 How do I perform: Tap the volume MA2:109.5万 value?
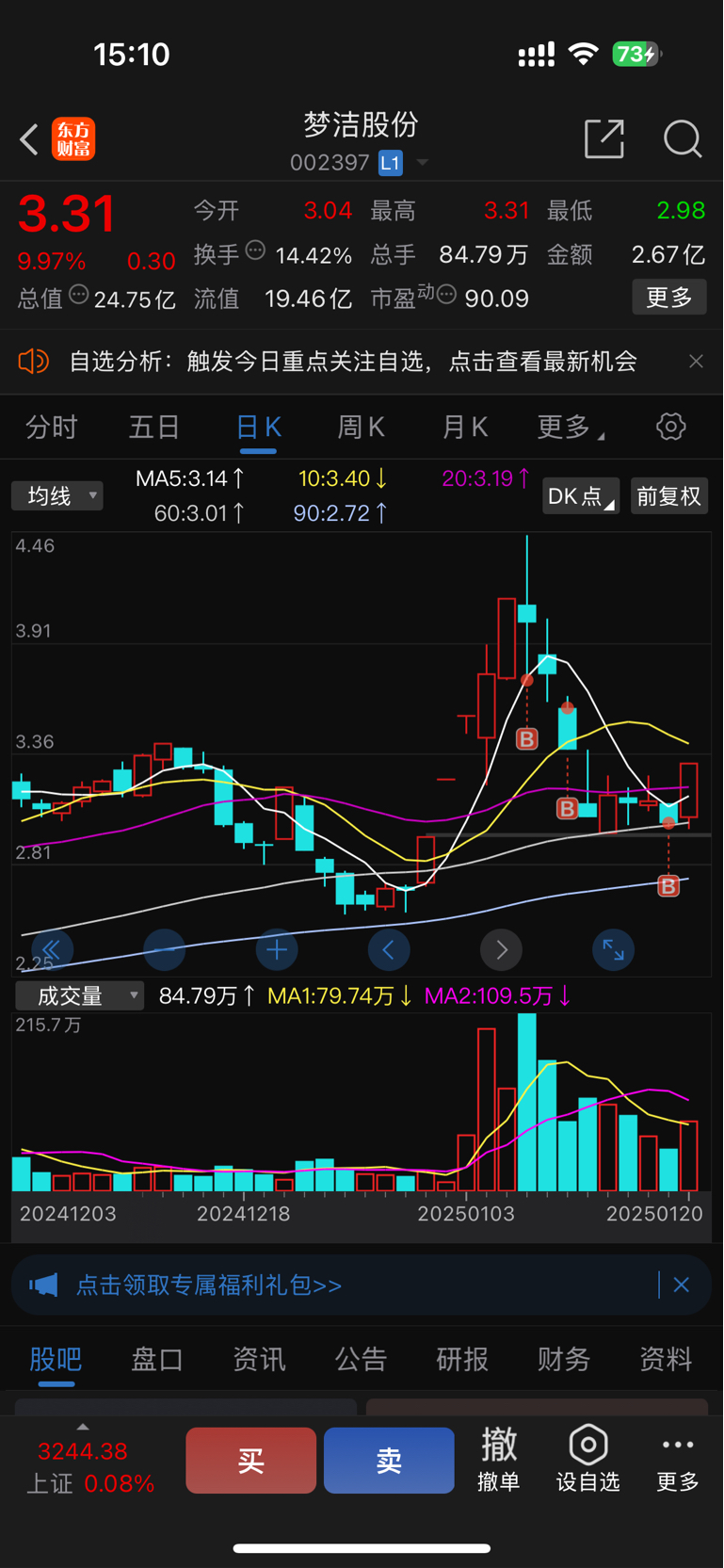pos(498,995)
